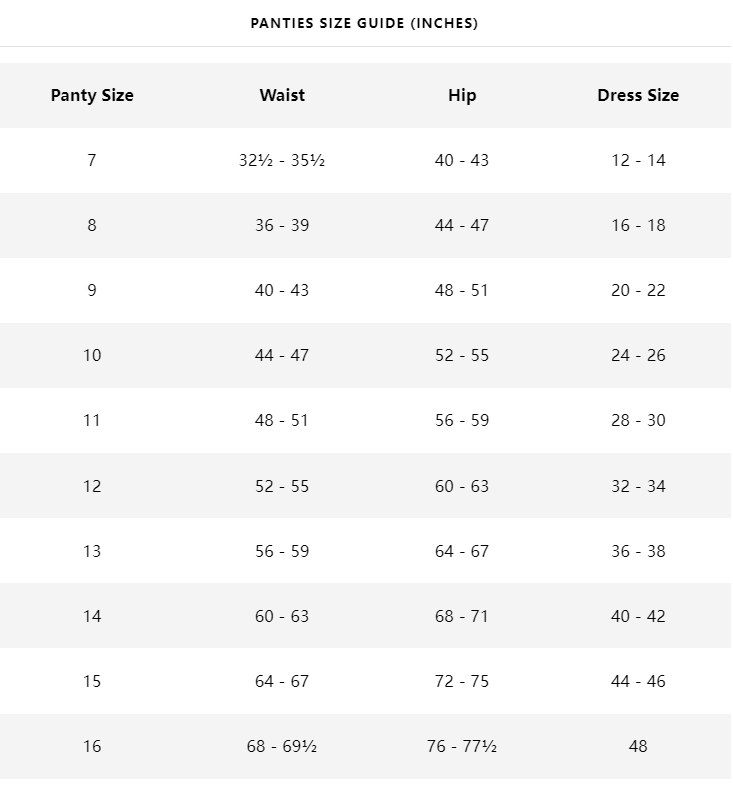Select hip value 44 - 47
733x793 pixels.
click(x=462, y=225)
